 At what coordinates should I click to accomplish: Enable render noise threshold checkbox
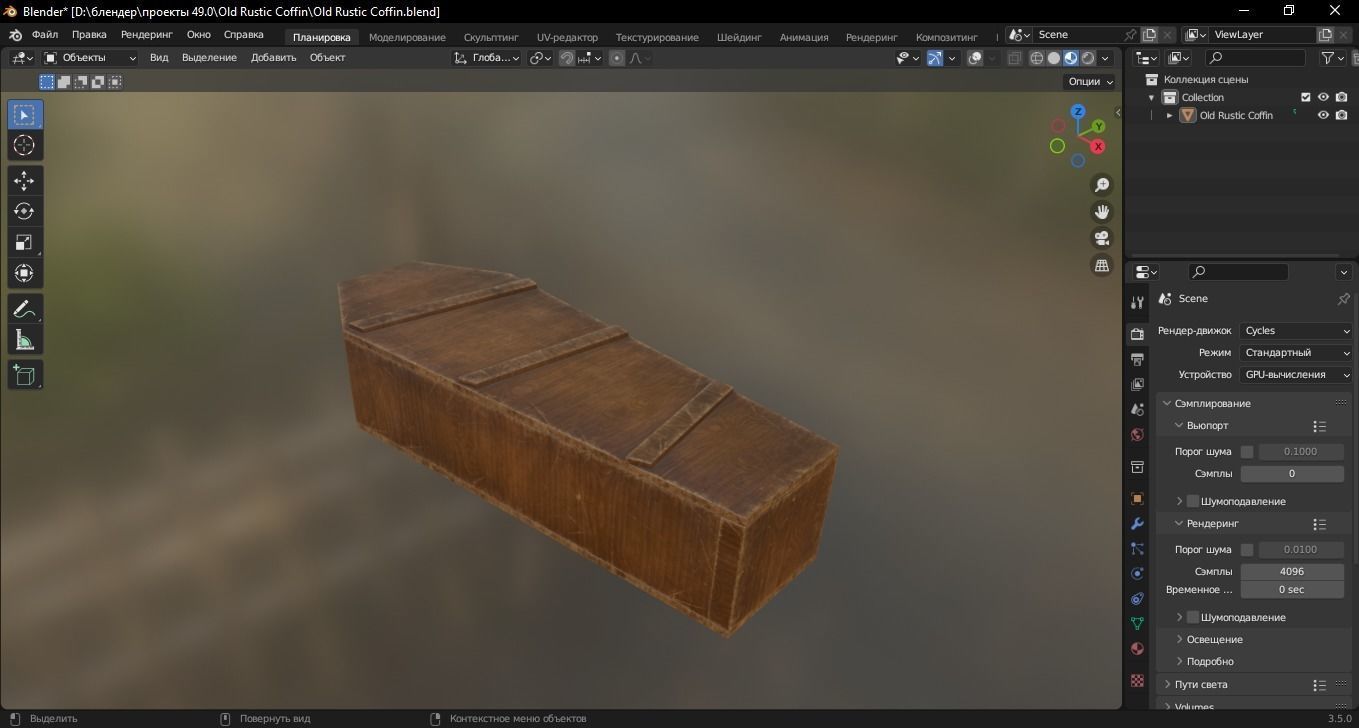tap(1247, 550)
